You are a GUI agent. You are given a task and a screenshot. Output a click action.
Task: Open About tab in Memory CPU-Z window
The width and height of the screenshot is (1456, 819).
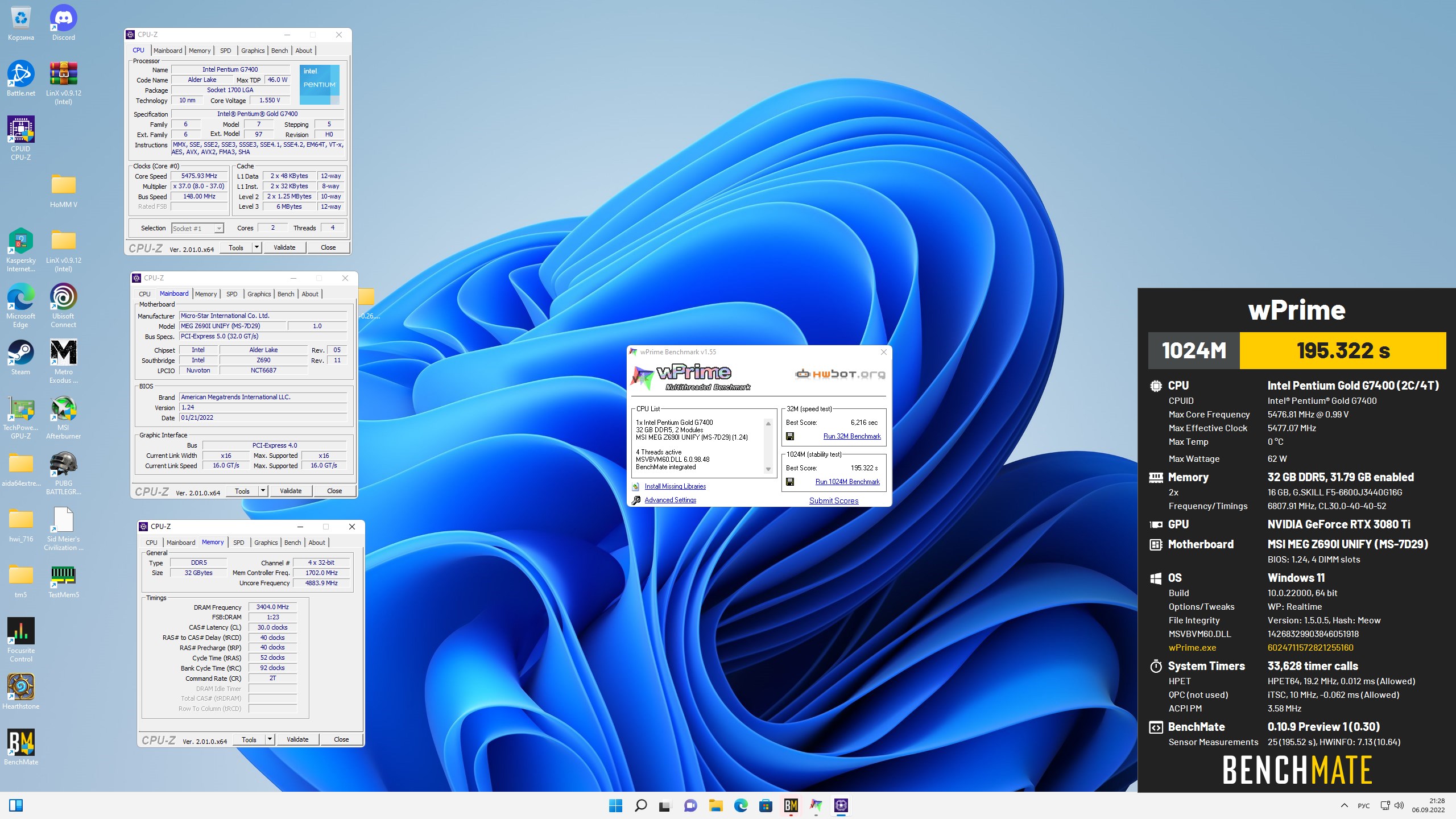(x=317, y=543)
